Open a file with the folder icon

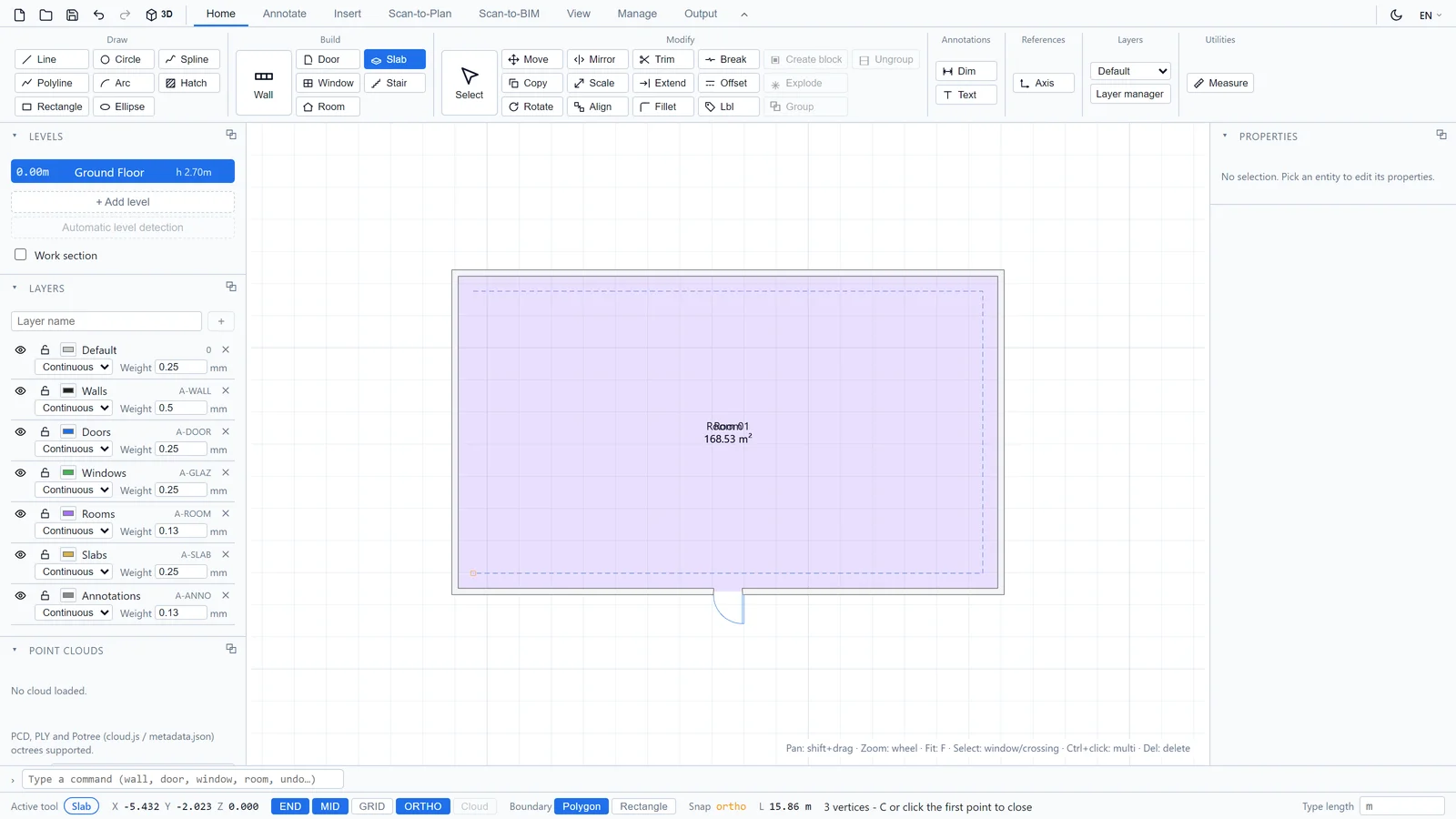click(x=45, y=15)
